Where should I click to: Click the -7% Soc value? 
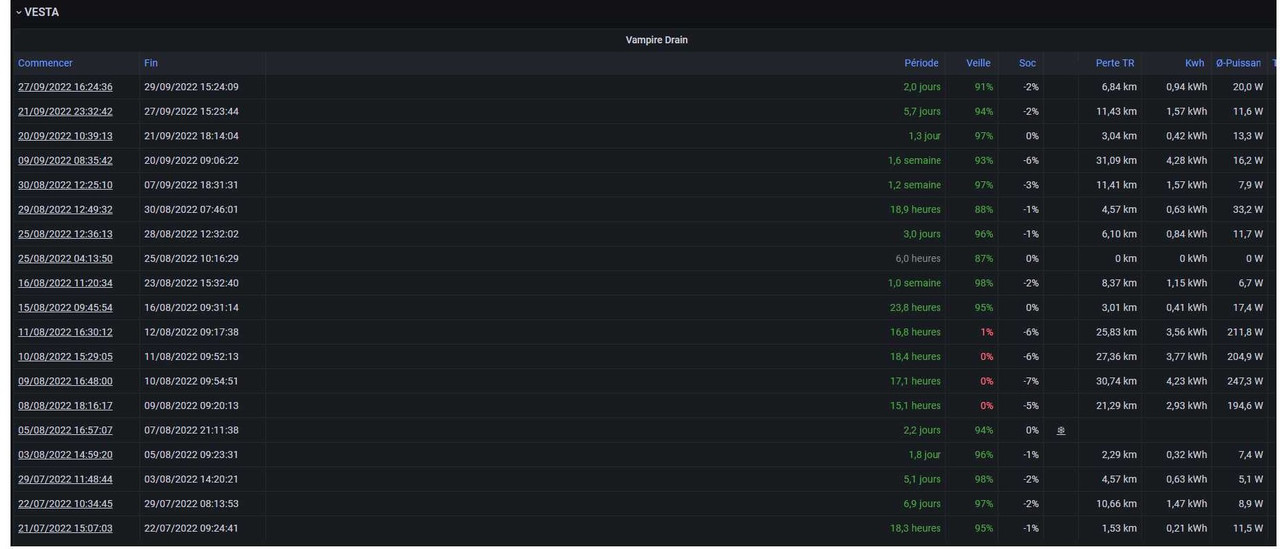point(1031,381)
